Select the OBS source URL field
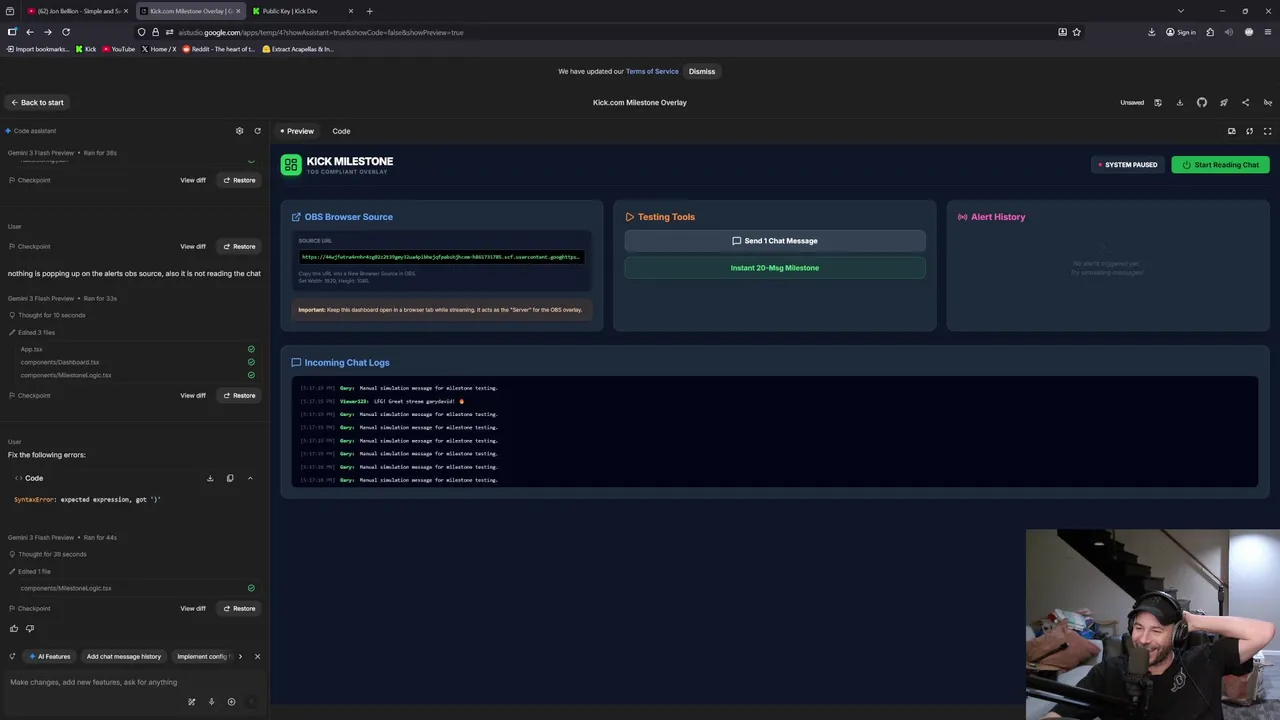Image resolution: width=1280 pixels, height=720 pixels. point(441,257)
